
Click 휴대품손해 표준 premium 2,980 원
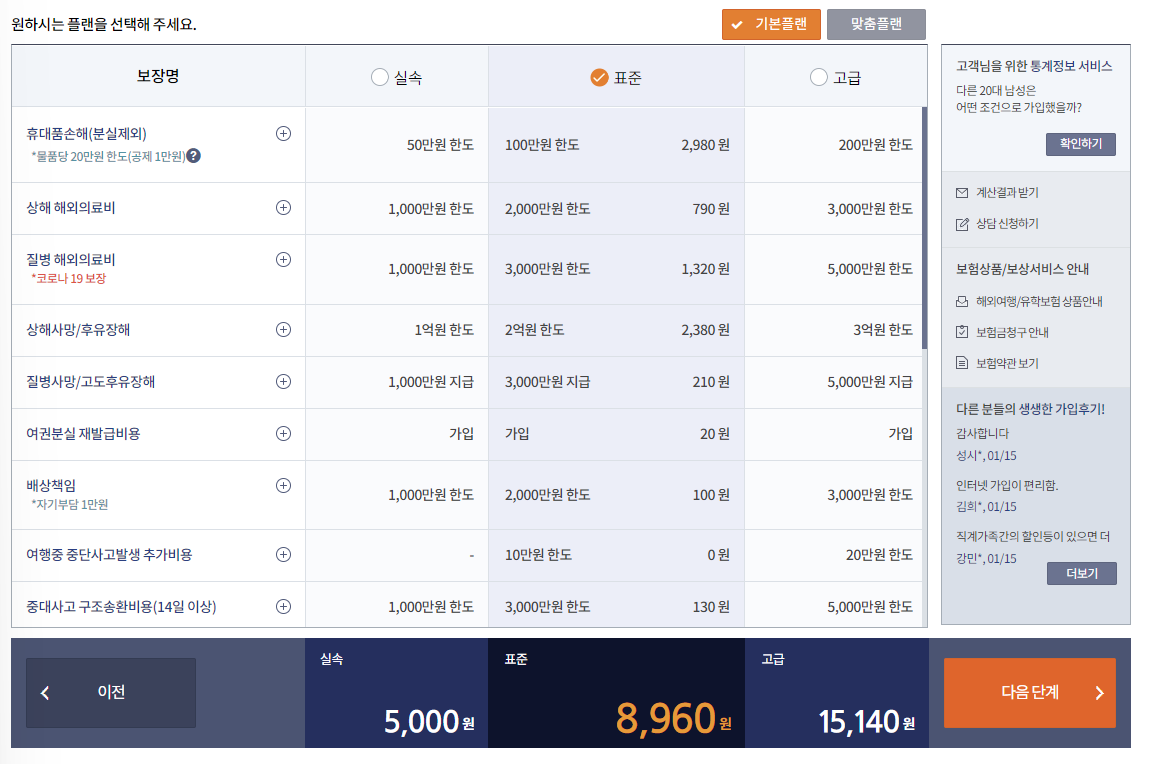click(705, 145)
